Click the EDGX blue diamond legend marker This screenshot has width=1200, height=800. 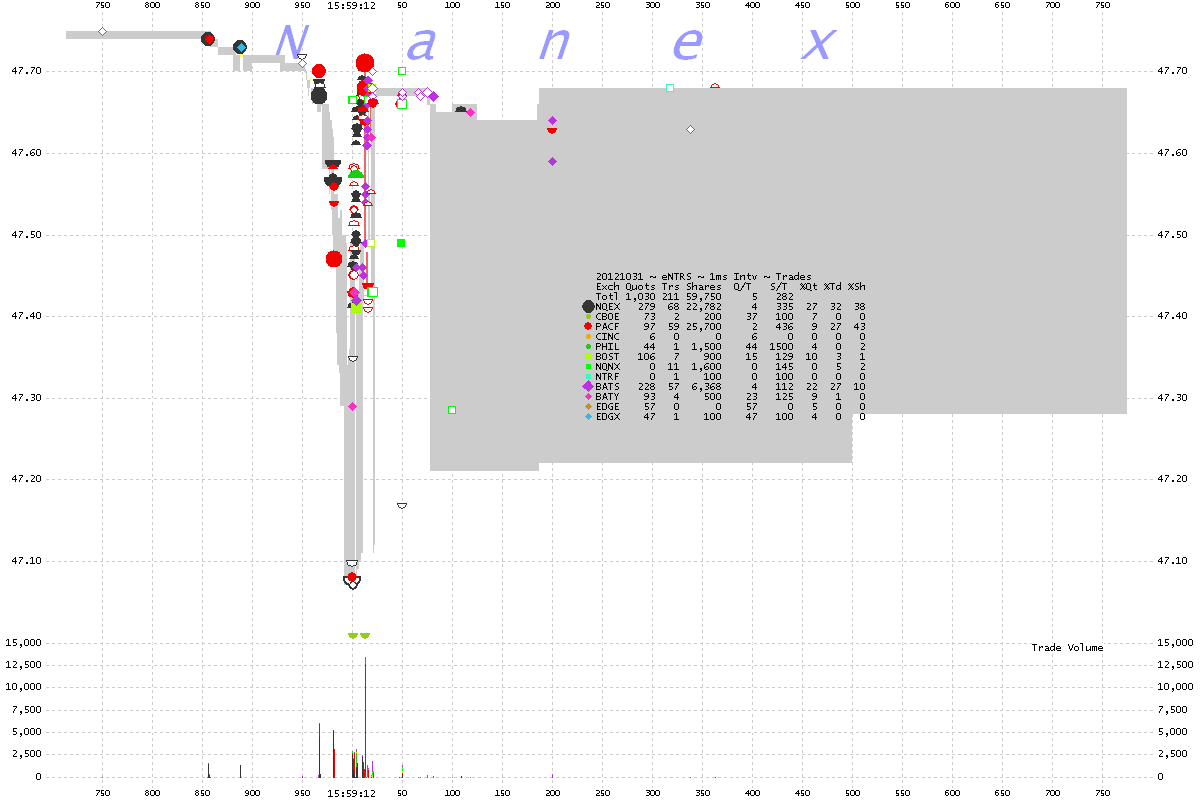pos(588,416)
